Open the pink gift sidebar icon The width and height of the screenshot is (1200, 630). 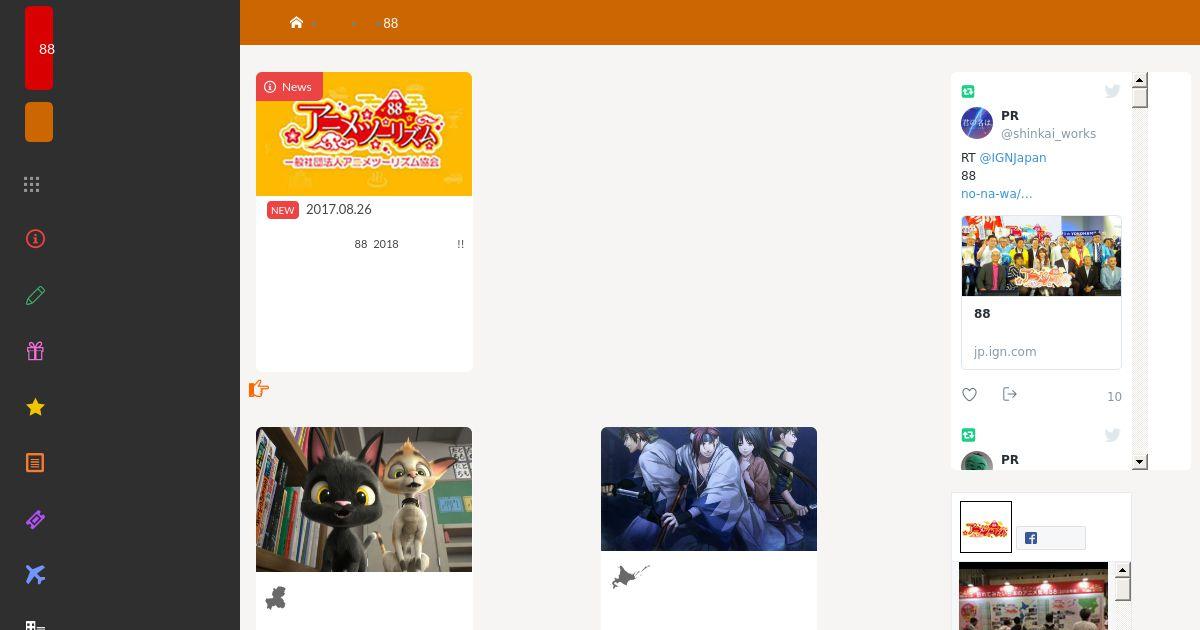pos(35,351)
